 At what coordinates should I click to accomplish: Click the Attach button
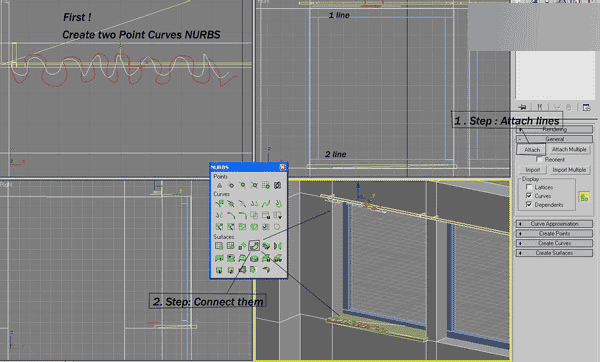pyautogui.click(x=531, y=150)
